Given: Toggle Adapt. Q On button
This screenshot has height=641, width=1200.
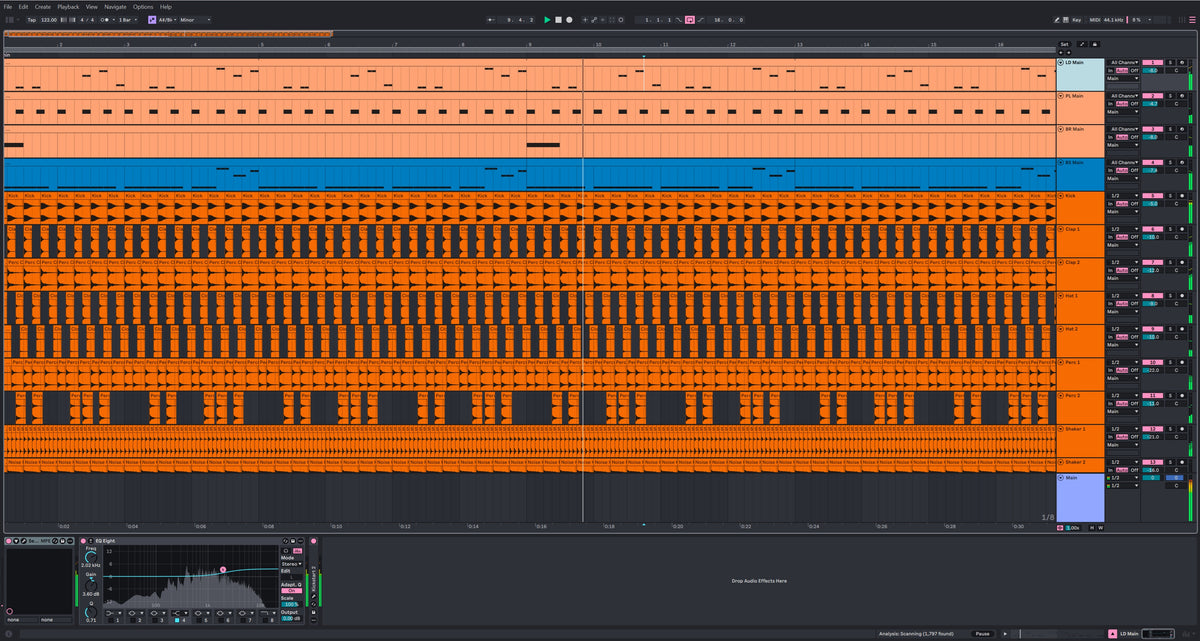Looking at the screenshot, I should tap(291, 591).
